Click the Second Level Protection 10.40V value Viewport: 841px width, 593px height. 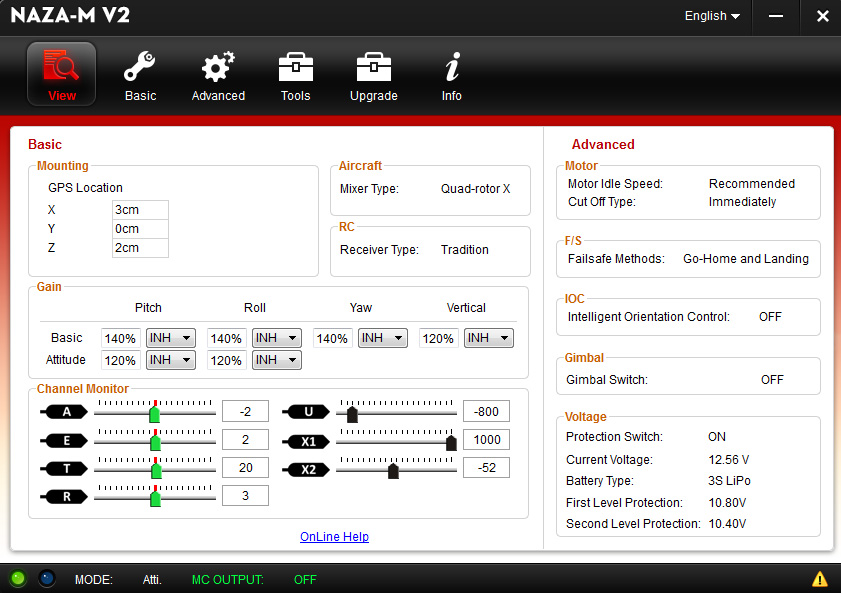tap(727, 523)
